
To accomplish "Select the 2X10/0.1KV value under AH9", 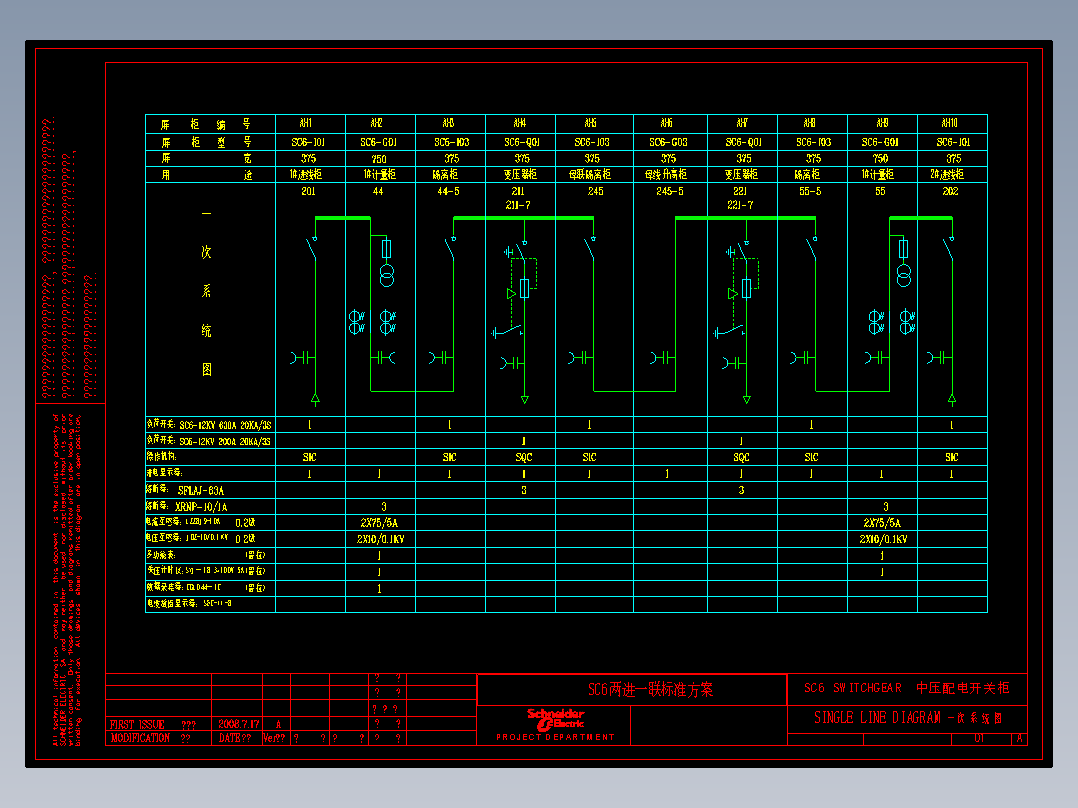I will [883, 539].
